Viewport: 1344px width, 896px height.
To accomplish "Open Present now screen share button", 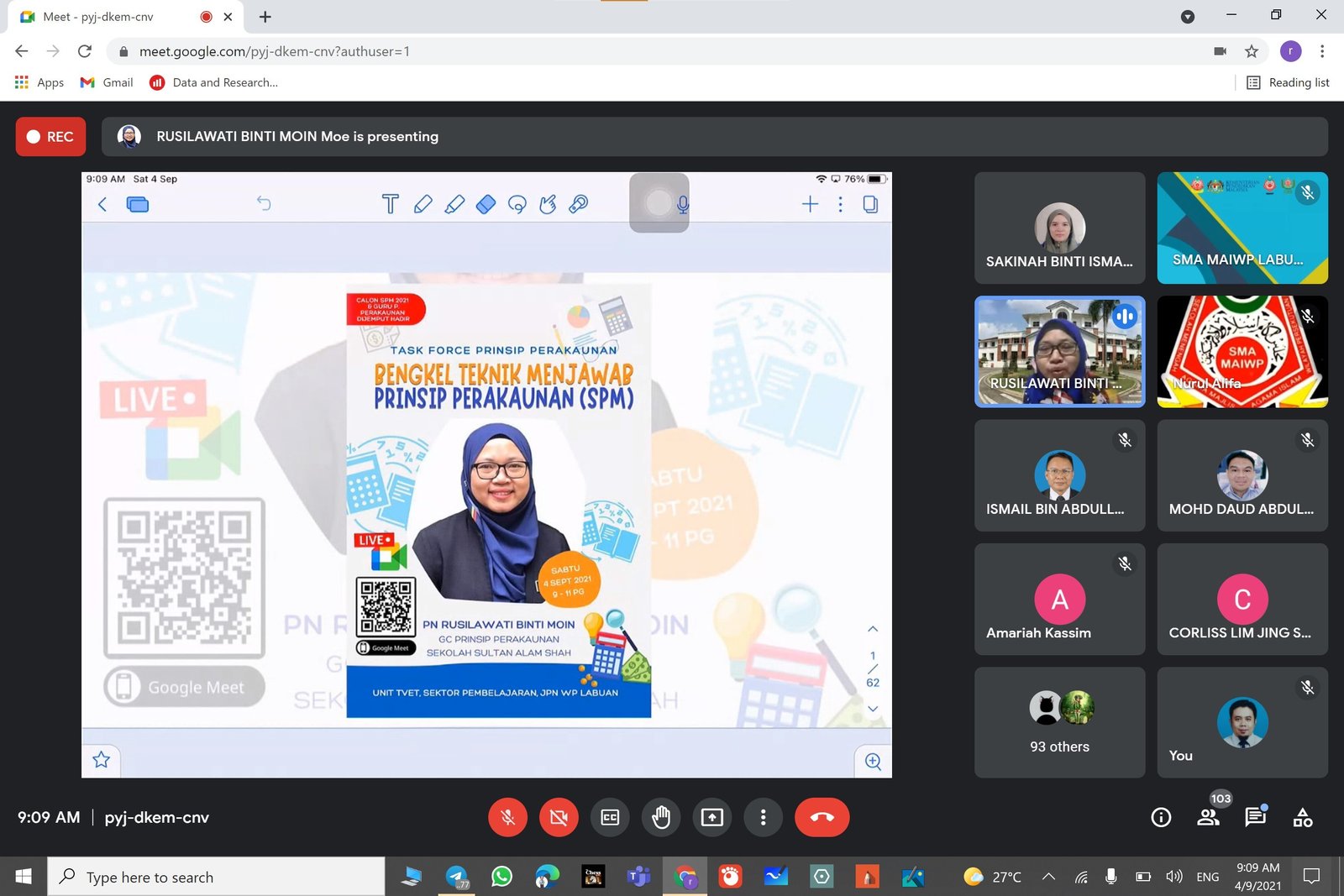I will click(x=712, y=817).
